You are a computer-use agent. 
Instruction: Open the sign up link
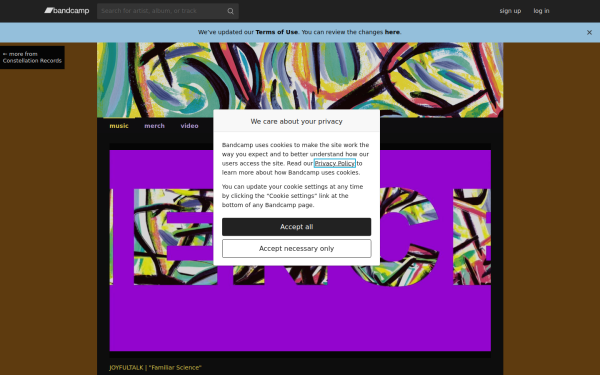[510, 11]
